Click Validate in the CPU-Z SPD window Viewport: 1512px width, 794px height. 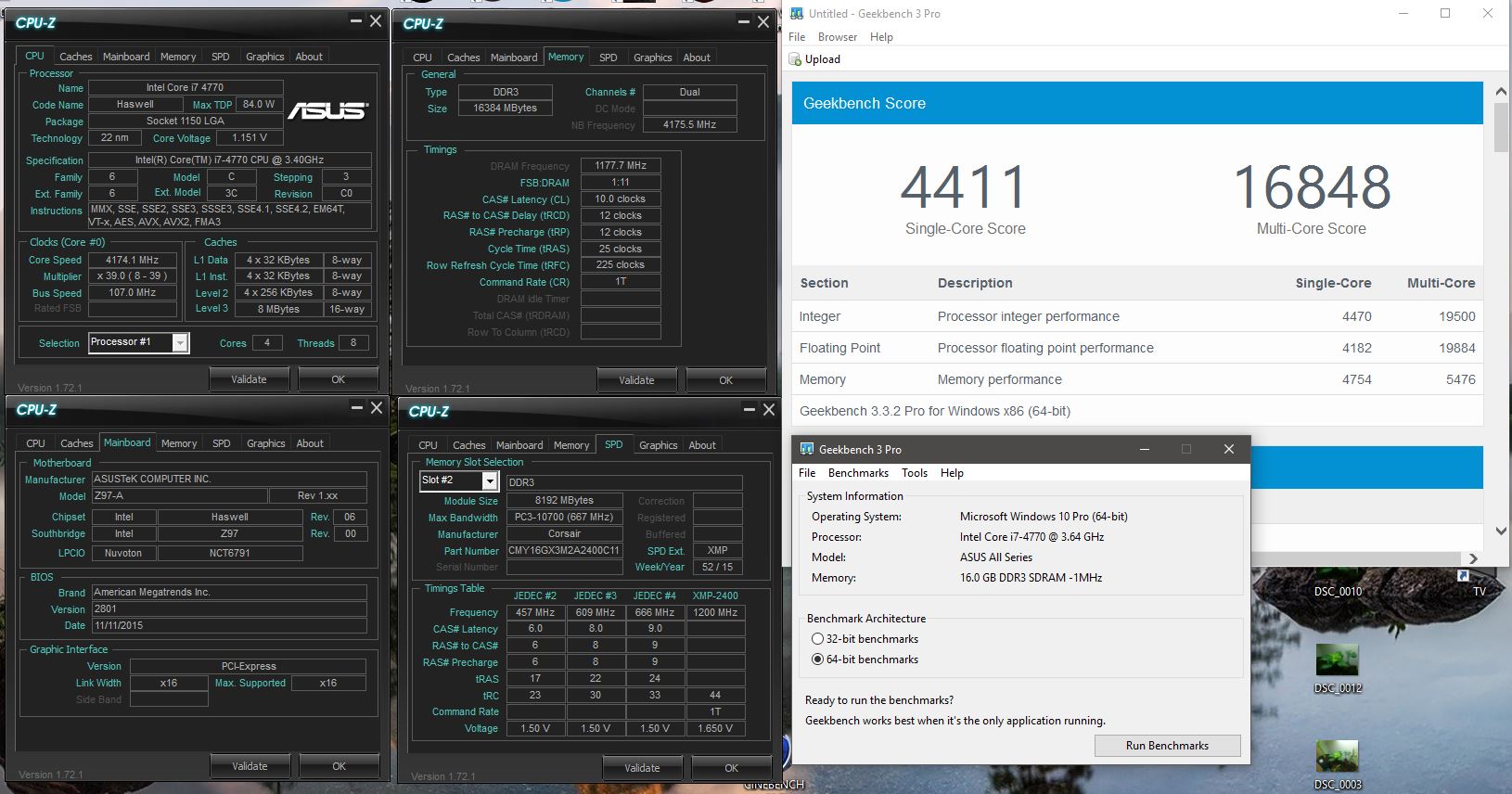[x=642, y=768]
